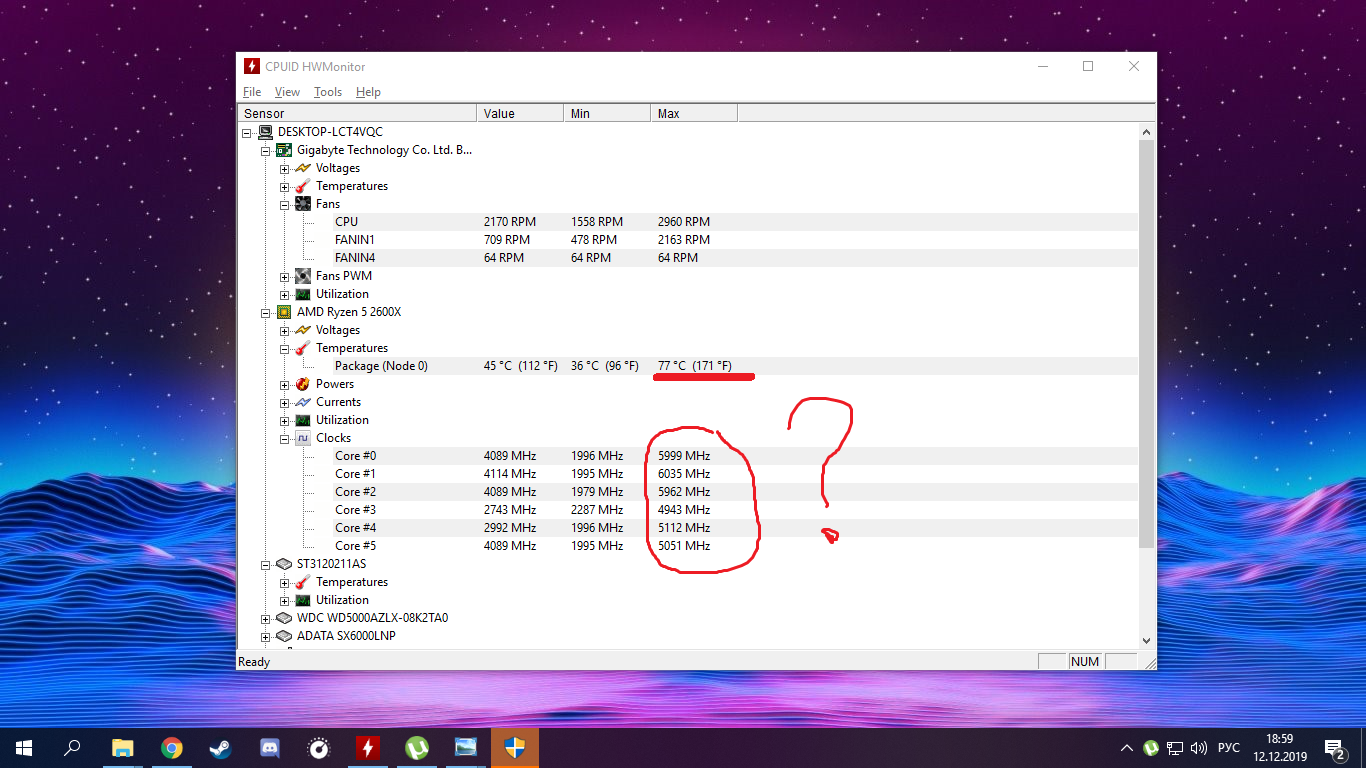This screenshot has height=768, width=1366.
Task: Click the ADATA SX6000LNP drive icon
Action: click(x=284, y=636)
